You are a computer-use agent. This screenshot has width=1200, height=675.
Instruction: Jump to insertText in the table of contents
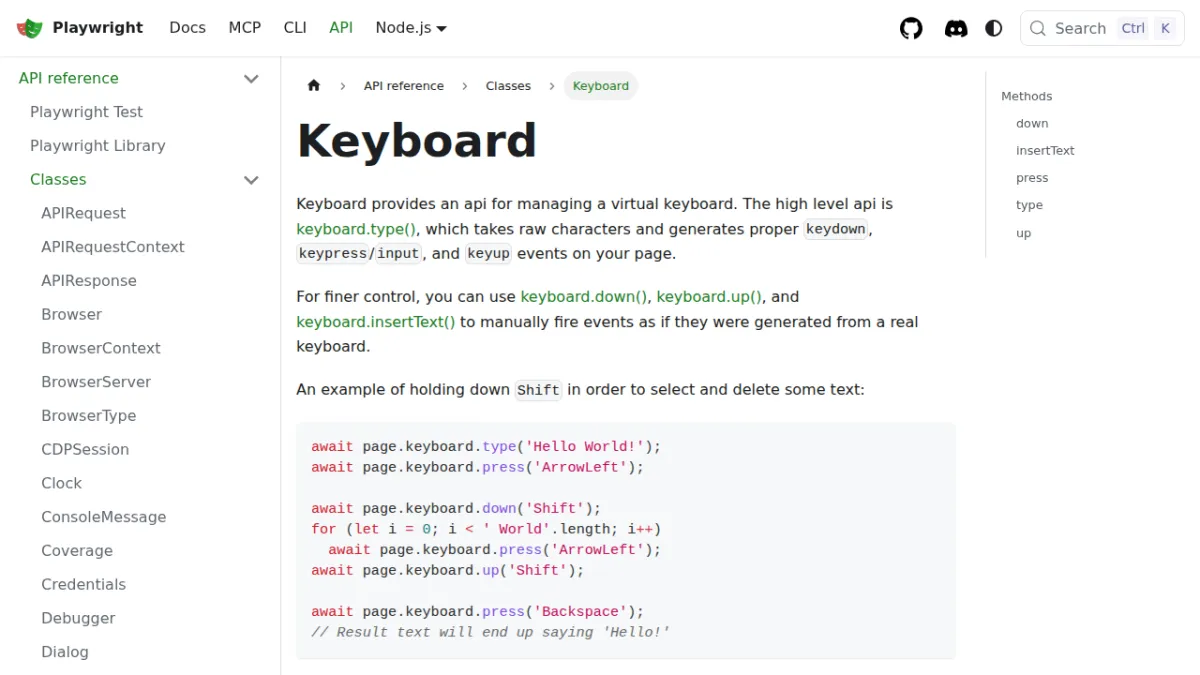click(x=1045, y=150)
